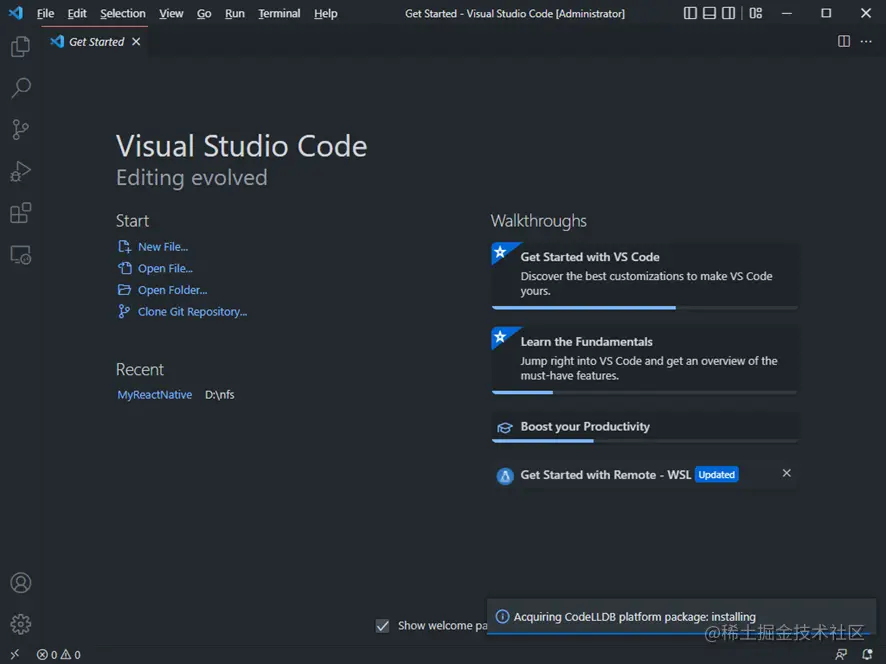Image resolution: width=886 pixels, height=664 pixels.
Task: Open the MyReactNative recent folder
Action: (155, 395)
